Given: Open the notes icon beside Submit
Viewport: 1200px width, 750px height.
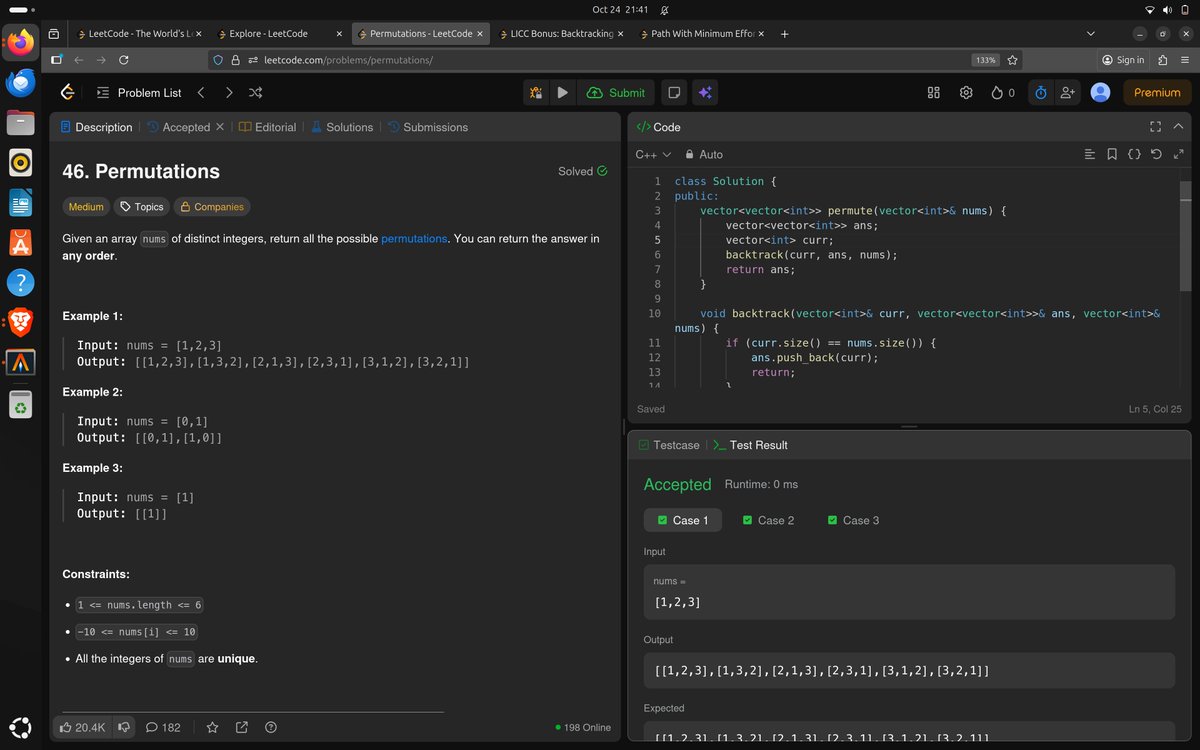Looking at the screenshot, I should (x=675, y=93).
